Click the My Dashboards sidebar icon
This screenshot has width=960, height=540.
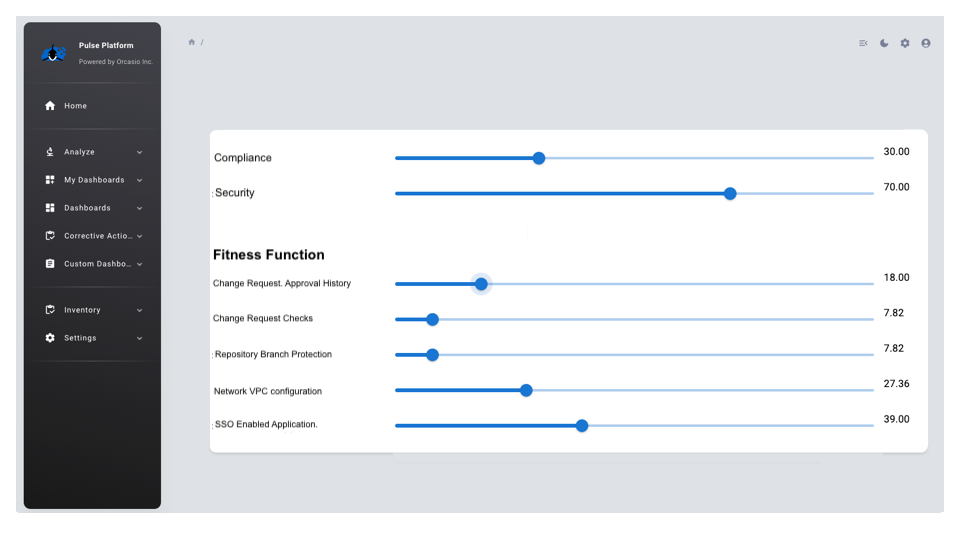click(50, 180)
